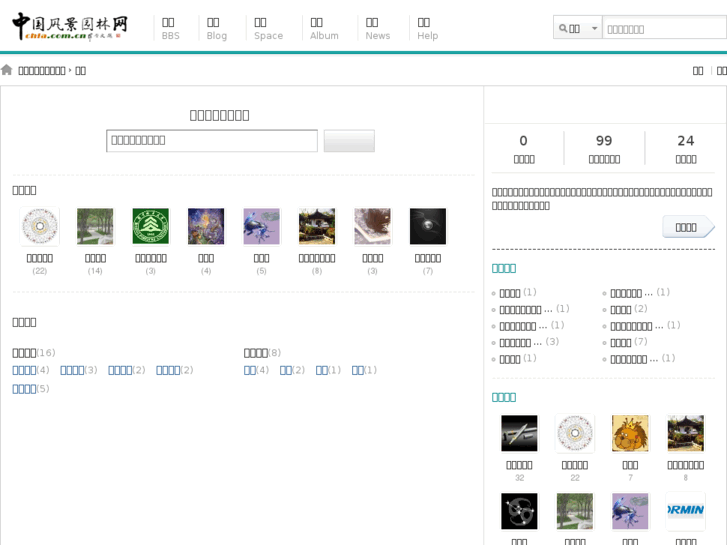Viewport: 727px width, 545px height.
Task: Open the Blog navigation item
Action: pyautogui.click(x=217, y=28)
